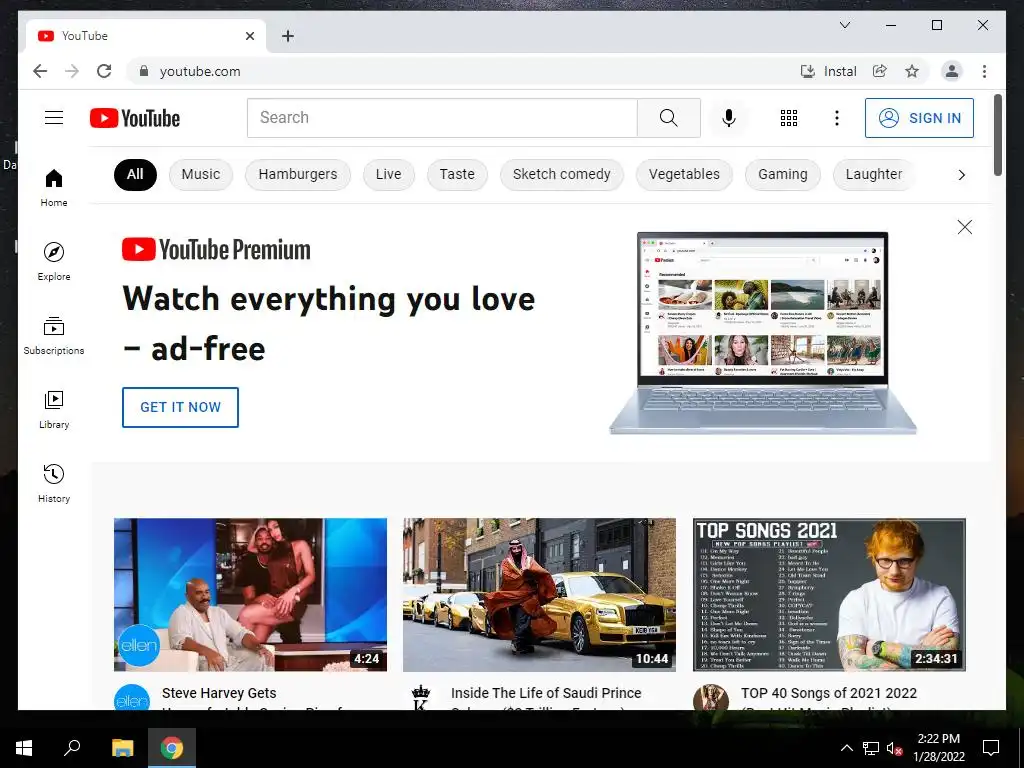Click Chrome icon in taskbar
Image resolution: width=1024 pixels, height=768 pixels.
point(172,748)
